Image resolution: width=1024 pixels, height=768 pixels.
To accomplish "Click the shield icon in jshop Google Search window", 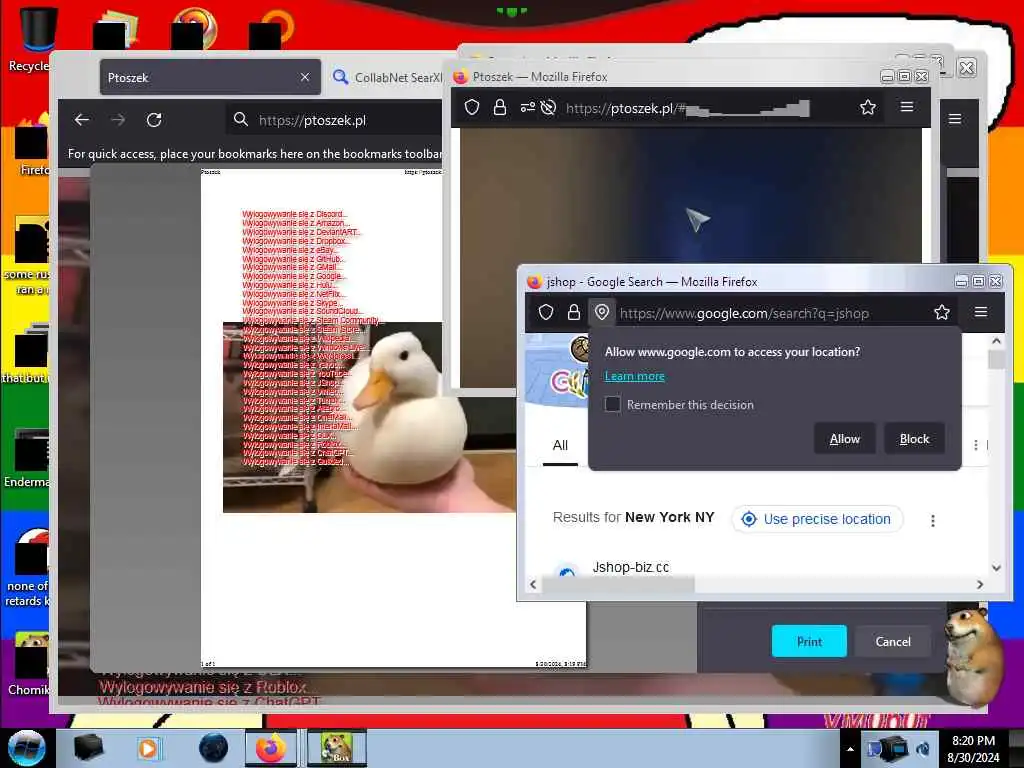I will click(546, 312).
